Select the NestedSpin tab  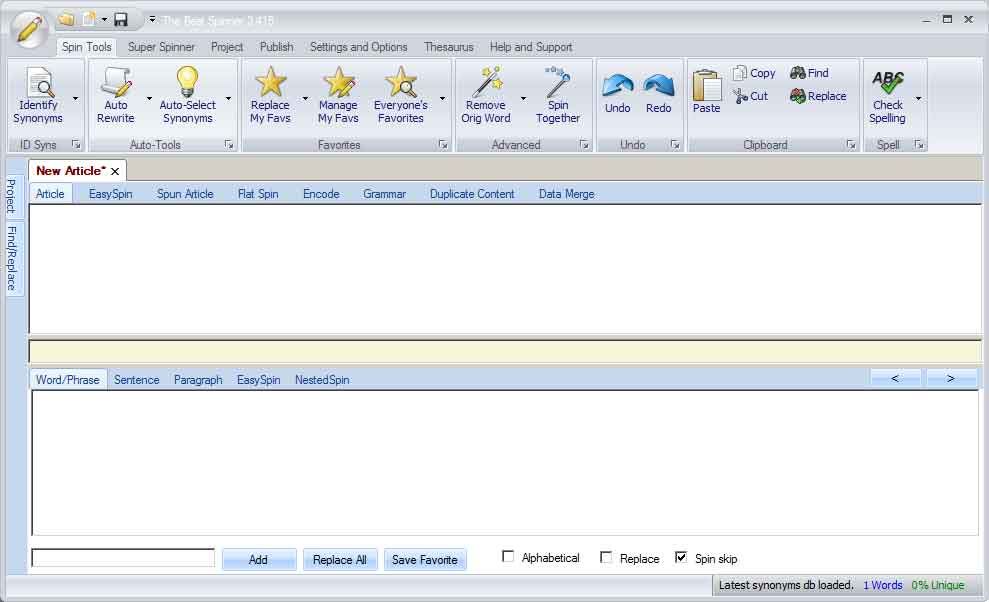pyautogui.click(x=322, y=380)
